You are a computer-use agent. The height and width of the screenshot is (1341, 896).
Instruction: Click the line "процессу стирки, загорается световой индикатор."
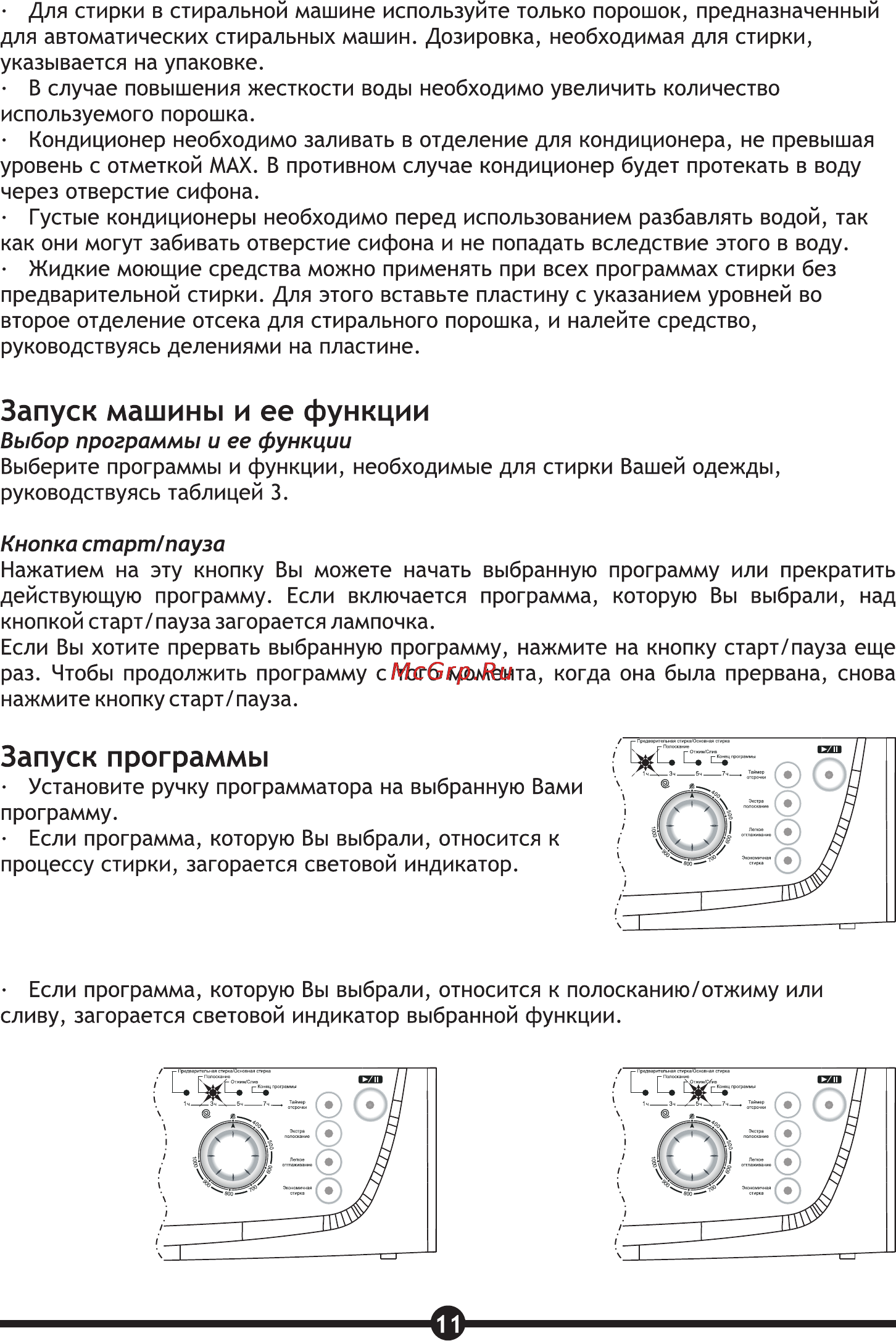click(259, 865)
